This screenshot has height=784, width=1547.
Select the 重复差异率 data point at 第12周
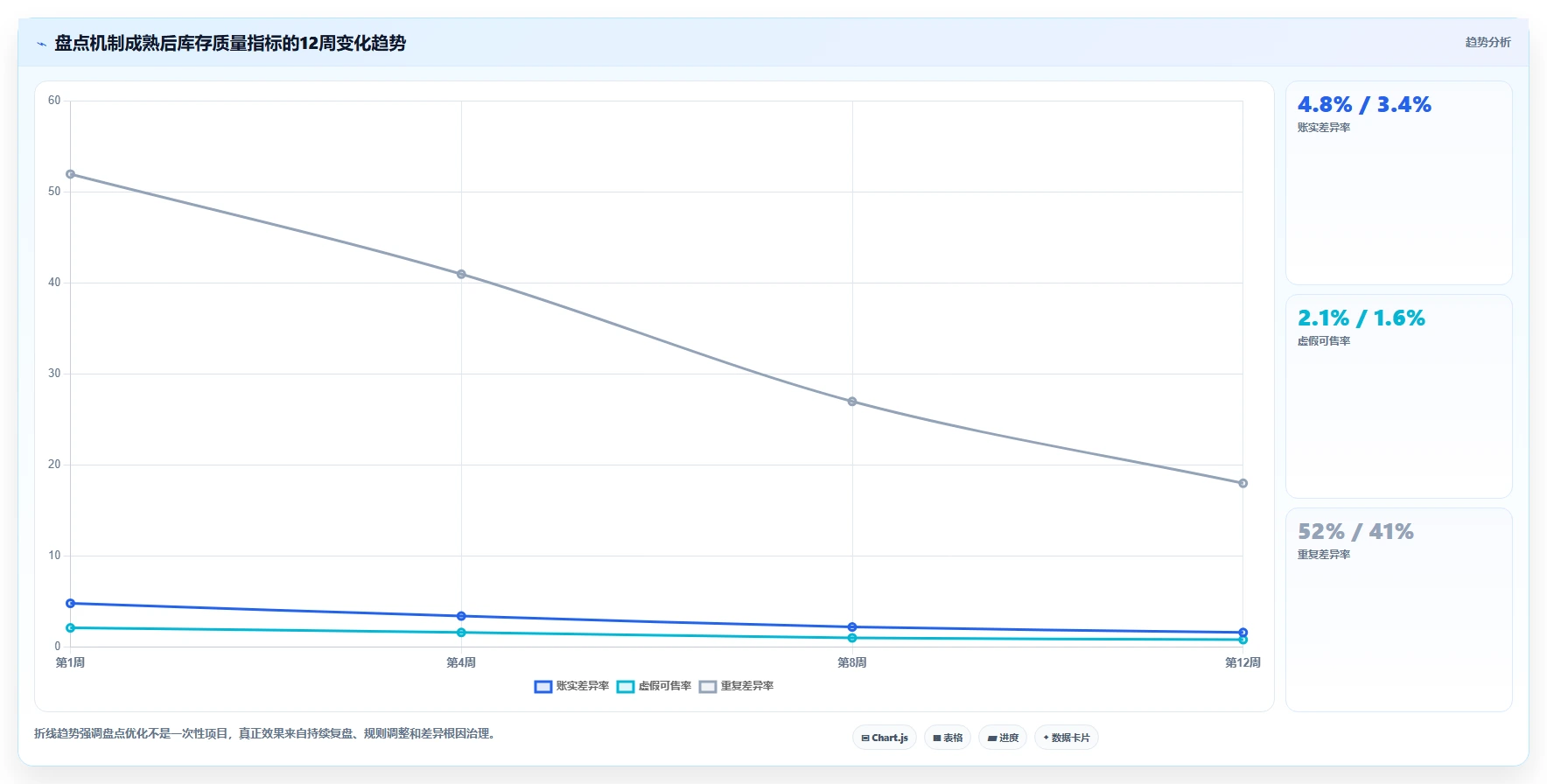click(1242, 483)
